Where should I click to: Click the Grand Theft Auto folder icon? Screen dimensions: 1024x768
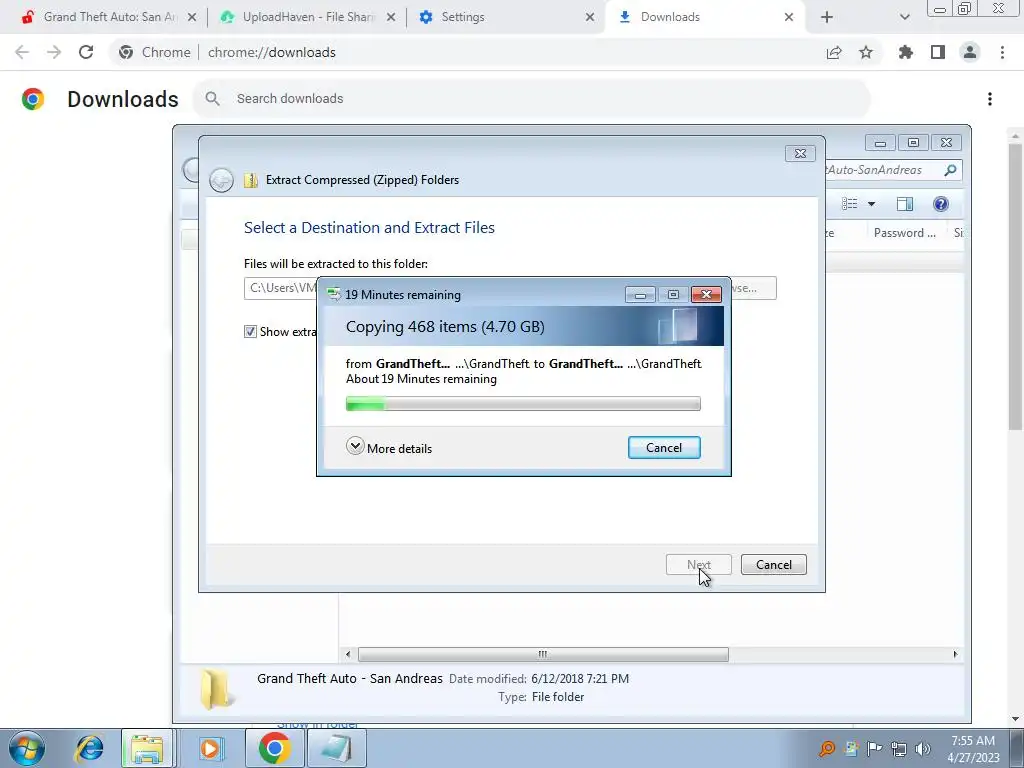pyautogui.click(x=216, y=689)
